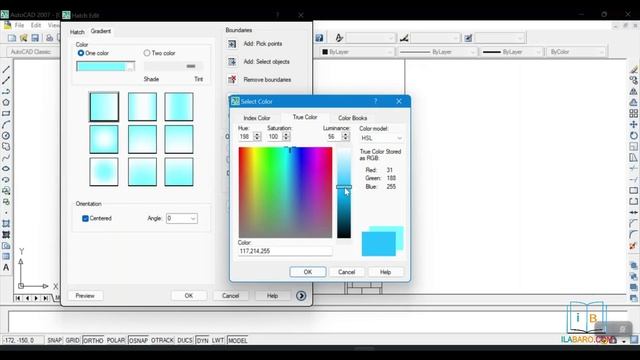
Task: Click the text style icon in Styles toolbar
Action: click(x=339, y=38)
